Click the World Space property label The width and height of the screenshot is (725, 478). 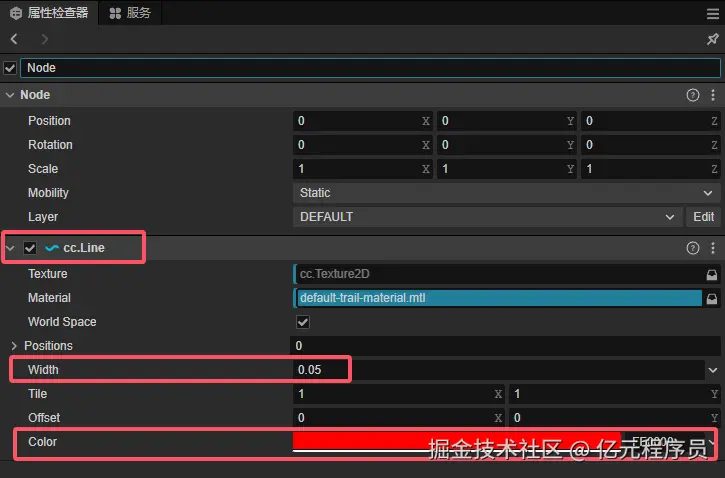pyautogui.click(x=62, y=322)
